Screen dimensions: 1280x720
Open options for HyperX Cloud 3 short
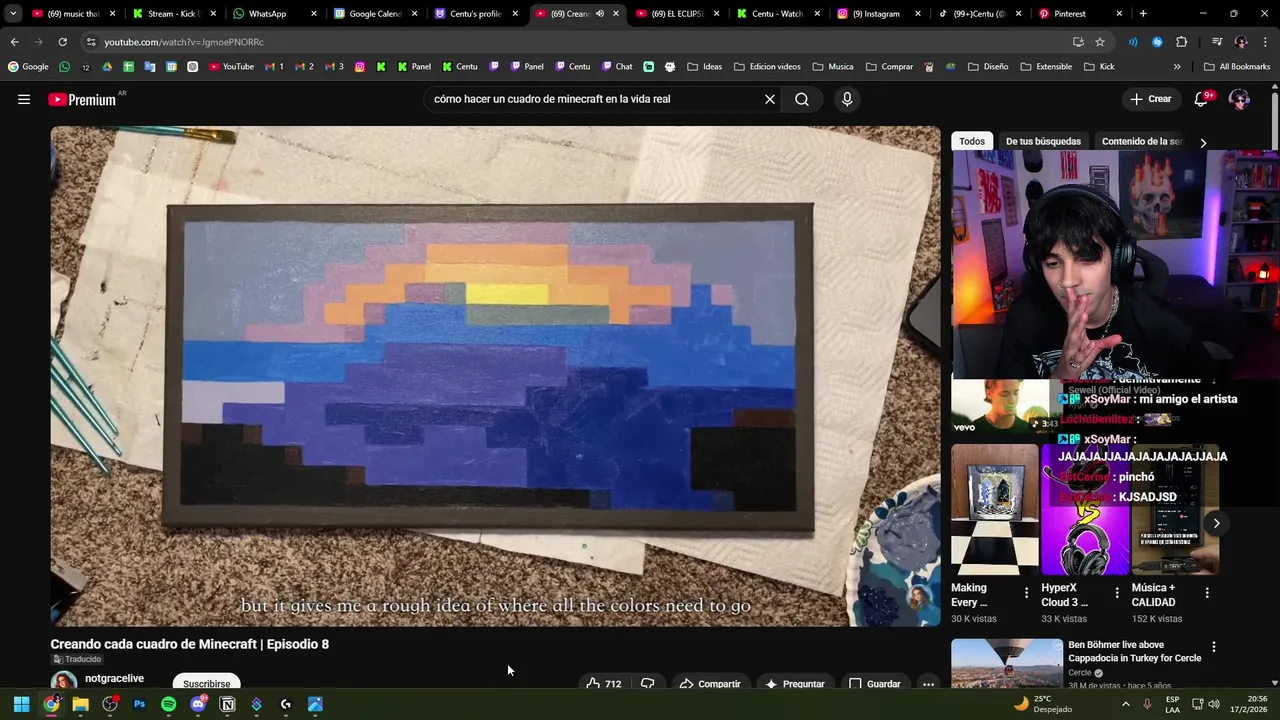click(x=1117, y=593)
